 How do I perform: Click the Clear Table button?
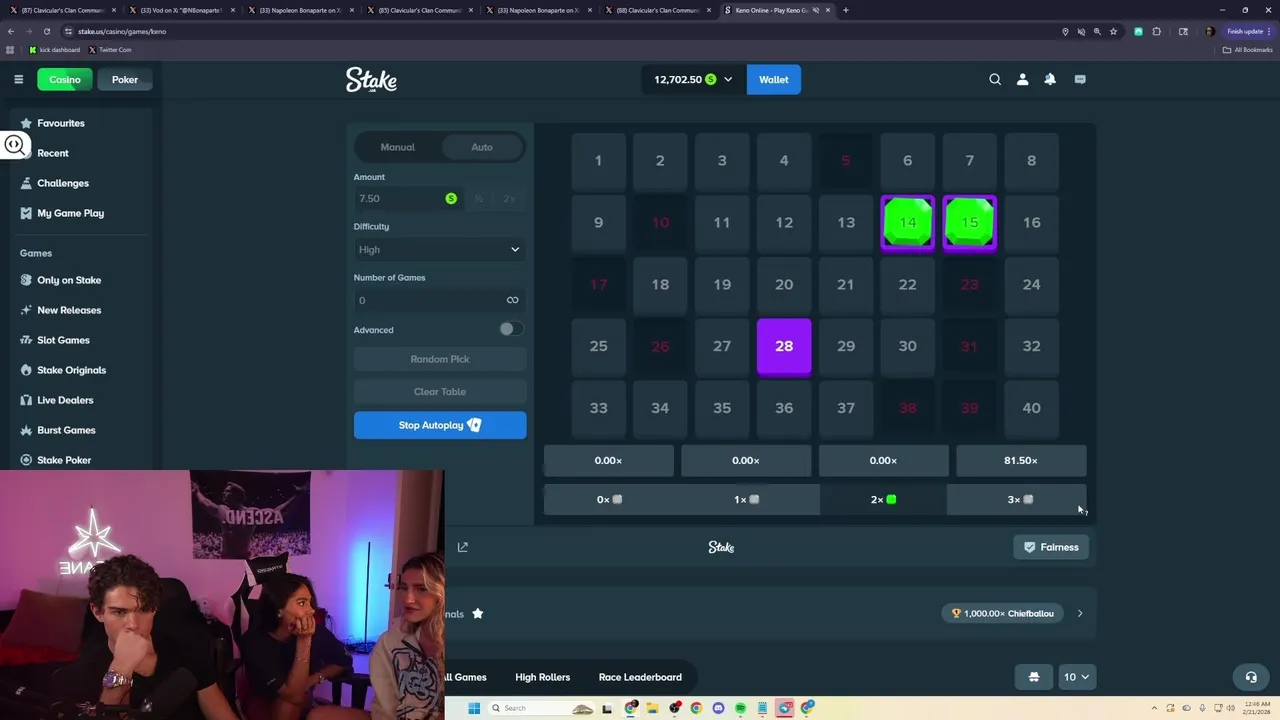pos(440,392)
